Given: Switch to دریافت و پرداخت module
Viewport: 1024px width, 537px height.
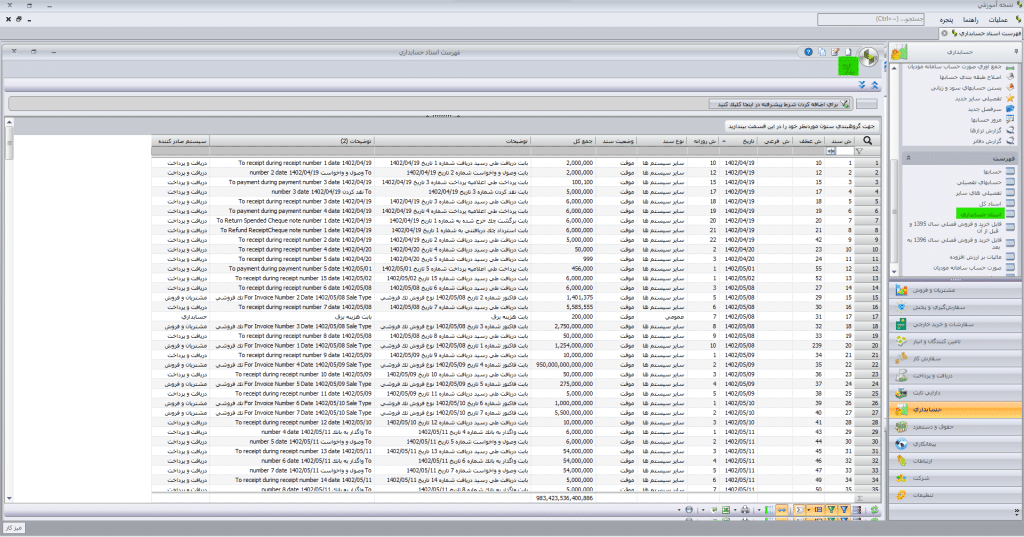Looking at the screenshot, I should coord(955,376).
